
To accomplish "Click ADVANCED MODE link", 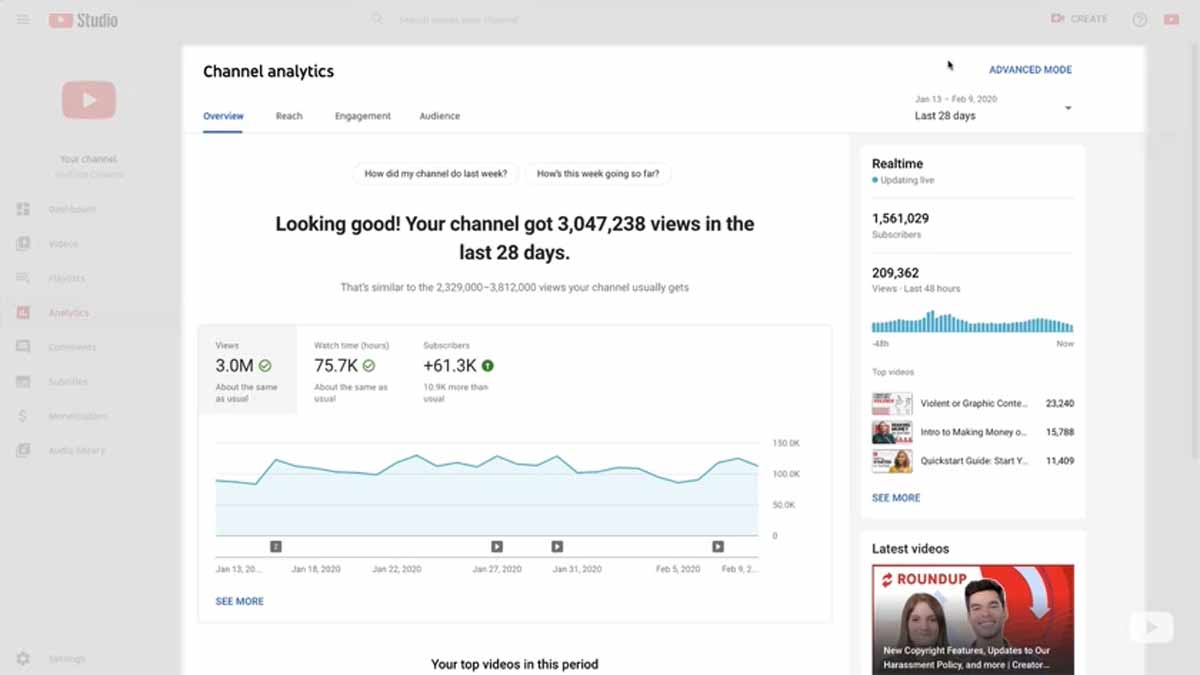I will point(1030,70).
